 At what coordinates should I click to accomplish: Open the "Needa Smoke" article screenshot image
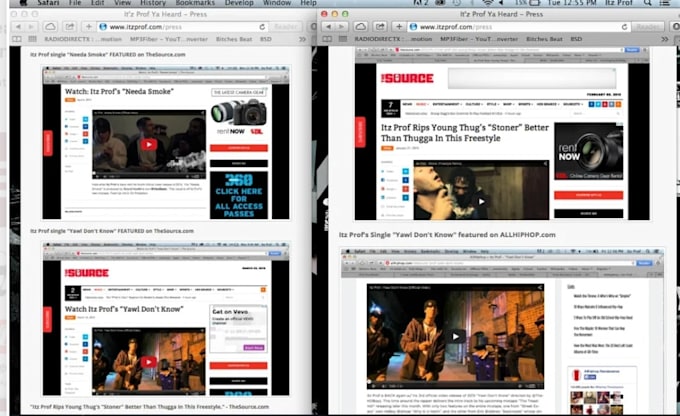pyautogui.click(x=166, y=142)
